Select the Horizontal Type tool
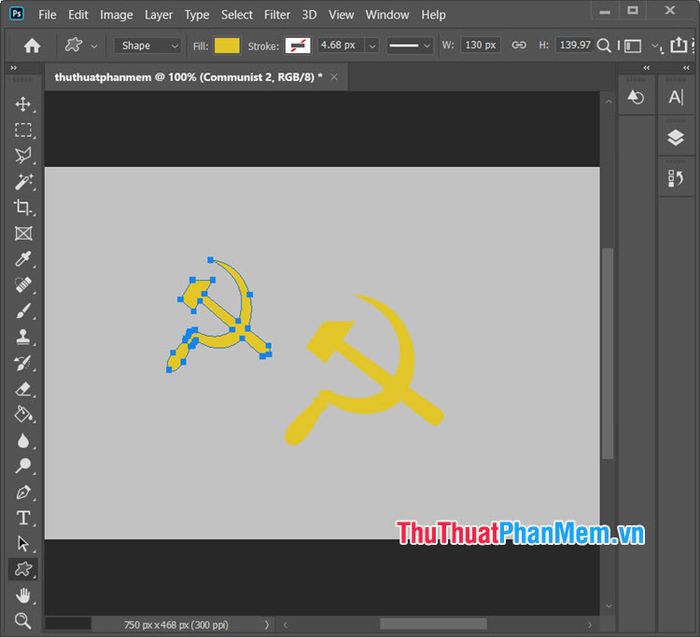The image size is (700, 637). [23, 518]
